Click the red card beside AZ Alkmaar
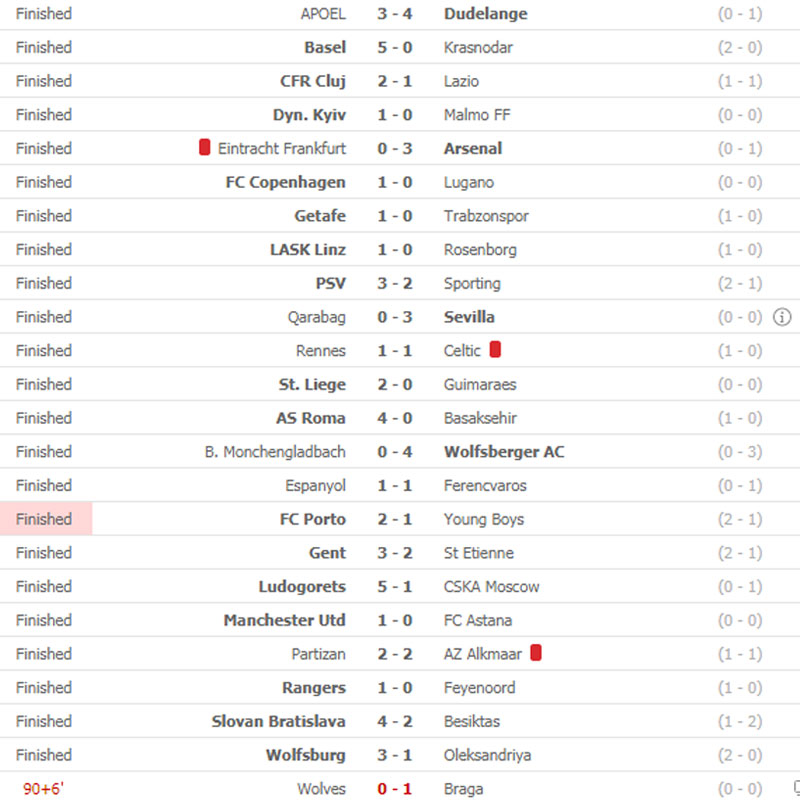Screen dimensions: 800x800 (536, 653)
